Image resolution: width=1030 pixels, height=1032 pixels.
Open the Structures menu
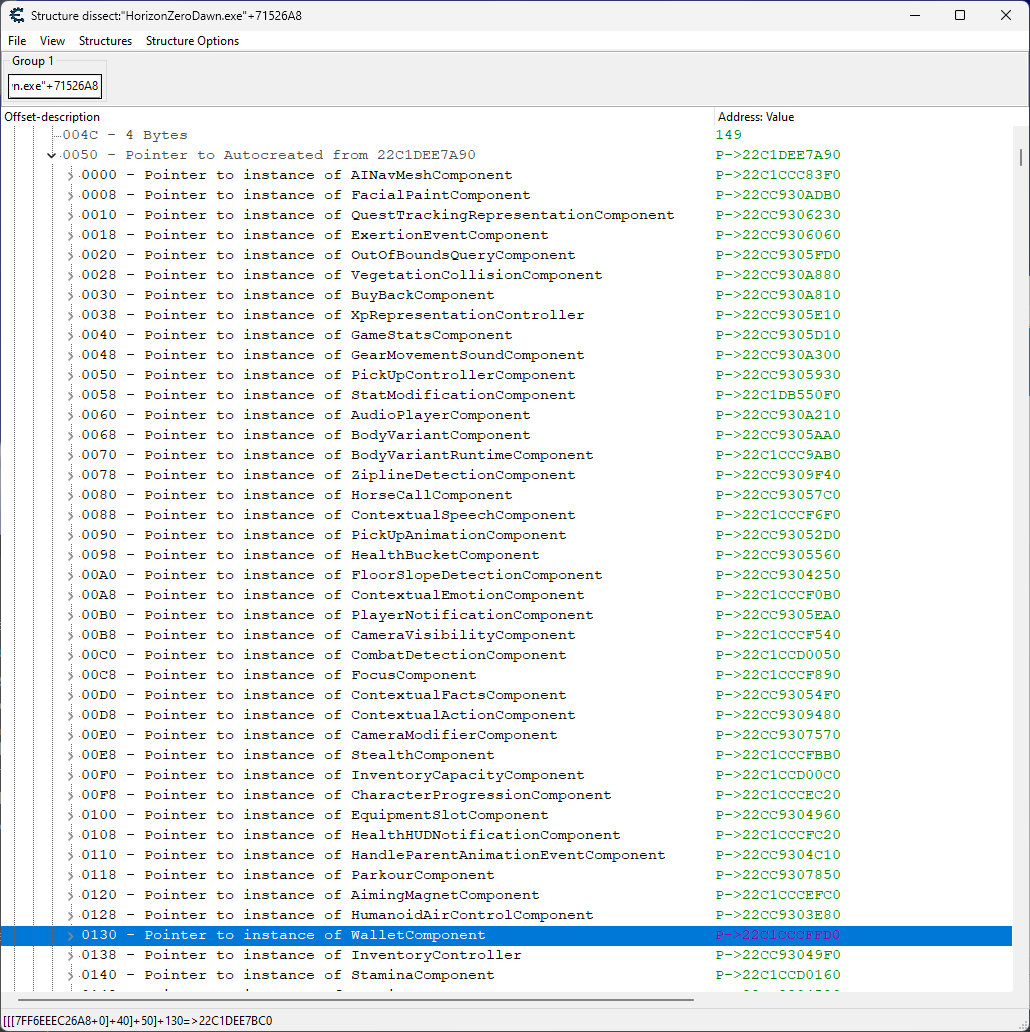pyautogui.click(x=105, y=41)
